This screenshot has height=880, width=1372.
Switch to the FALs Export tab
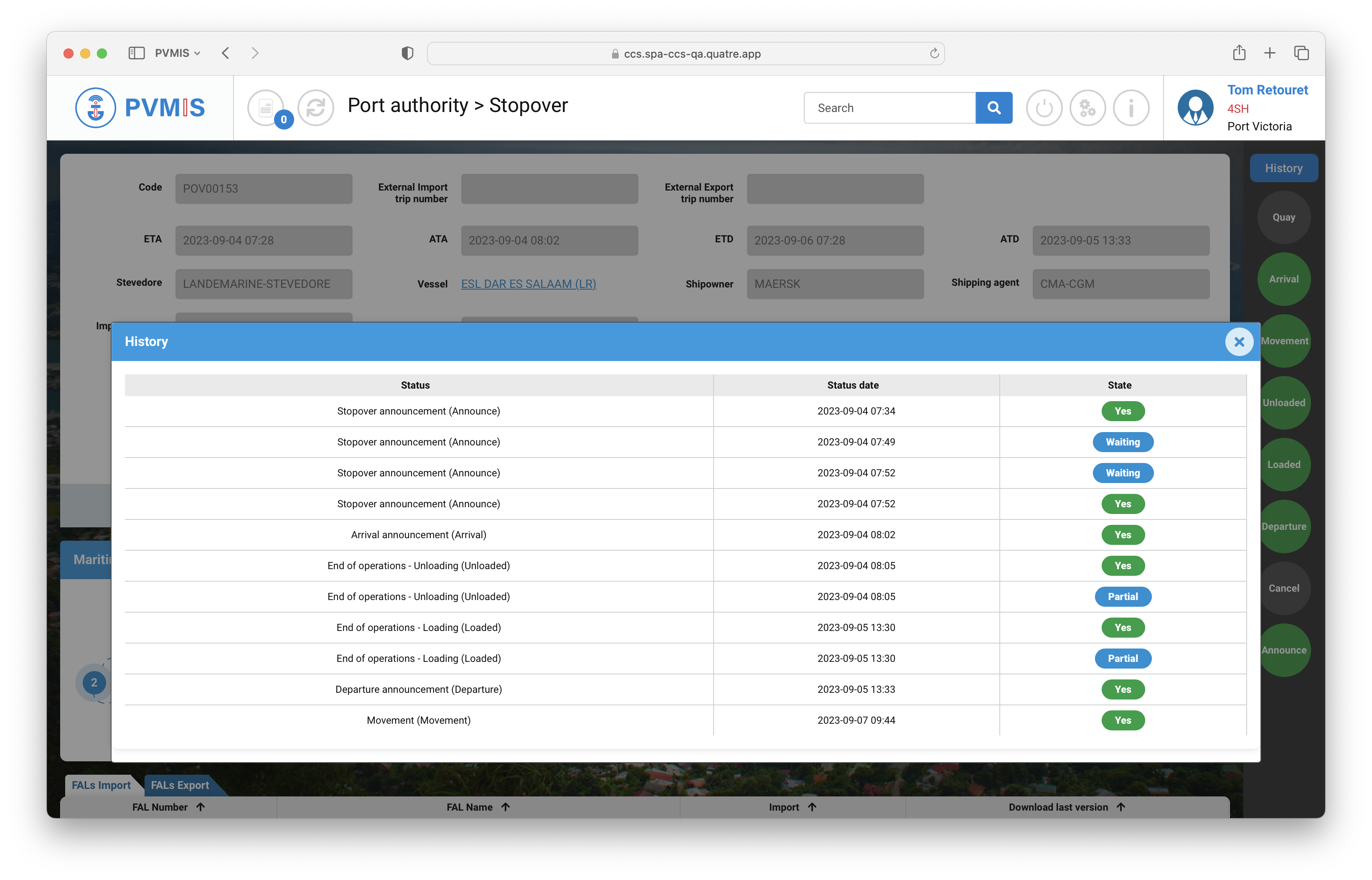coord(180,785)
